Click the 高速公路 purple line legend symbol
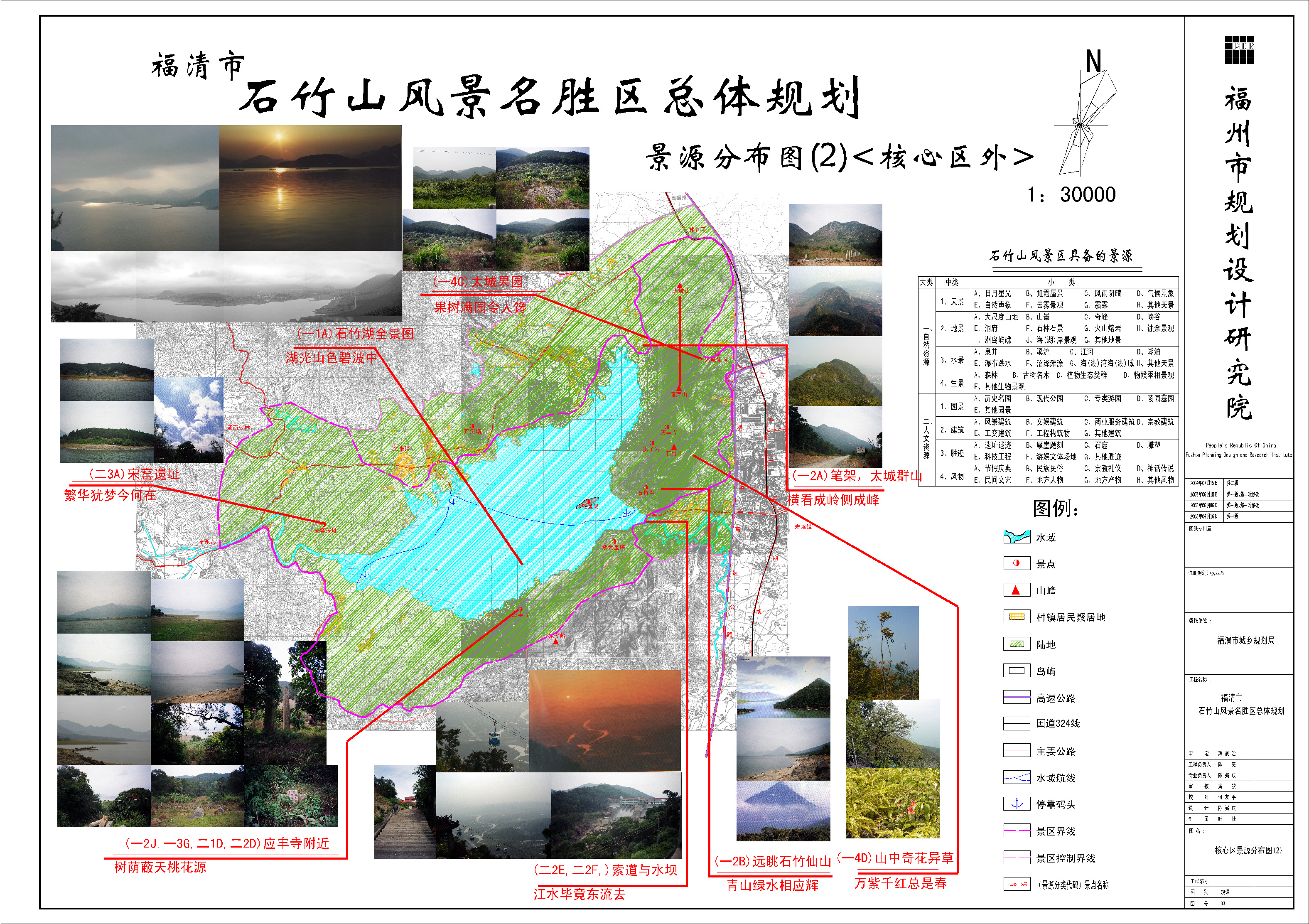This screenshot has width=1309, height=924. pos(1017,697)
